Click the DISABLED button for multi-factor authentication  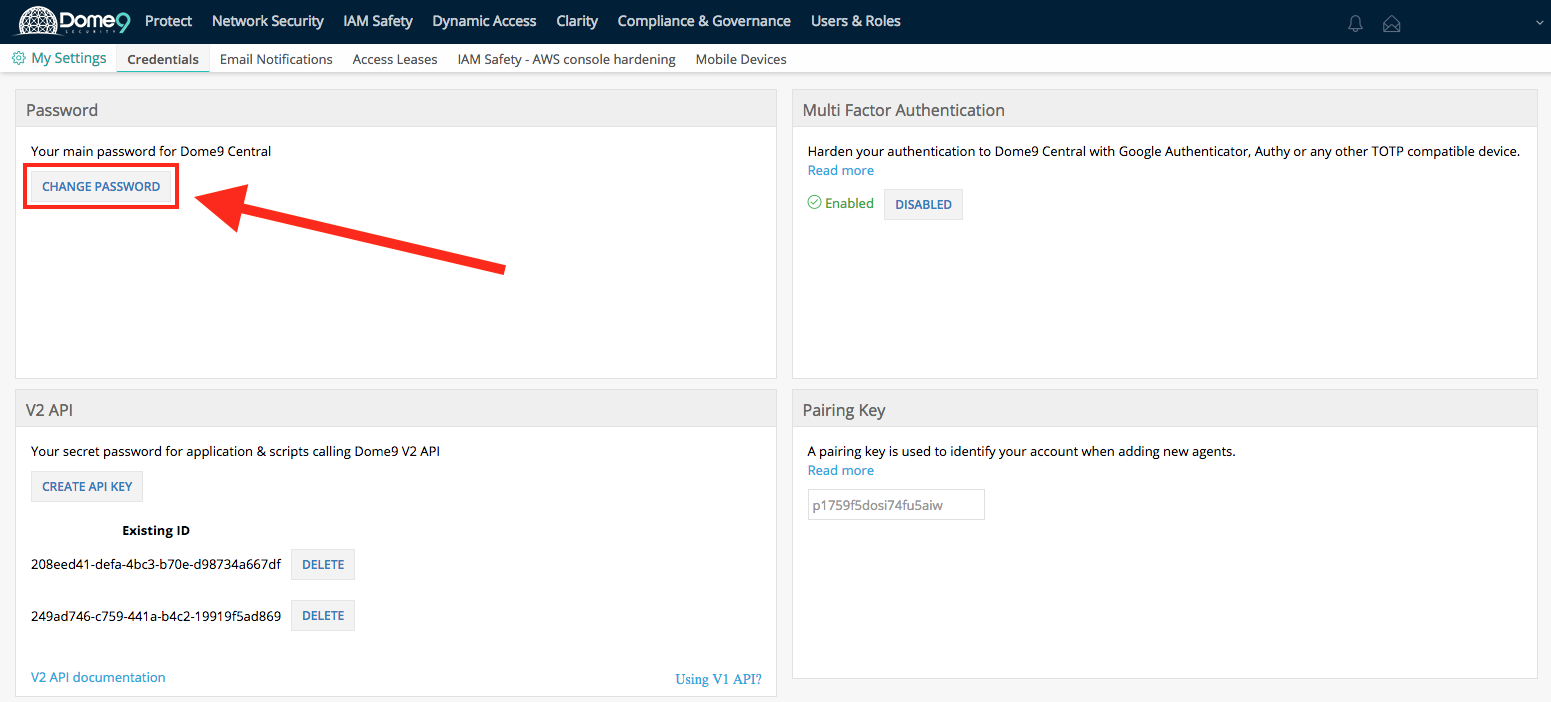coord(923,204)
